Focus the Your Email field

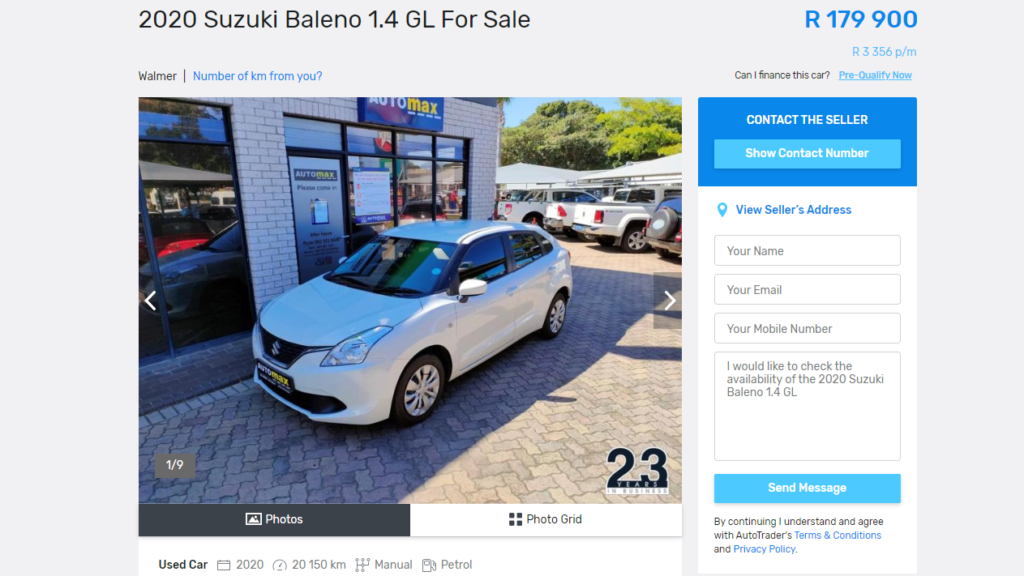coord(807,289)
